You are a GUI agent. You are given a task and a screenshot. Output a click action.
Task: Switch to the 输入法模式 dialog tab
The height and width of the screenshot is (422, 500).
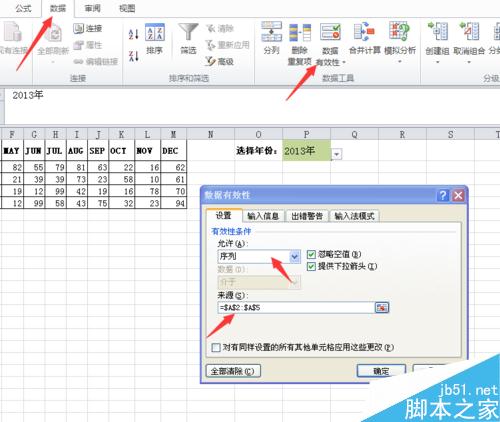click(354, 216)
